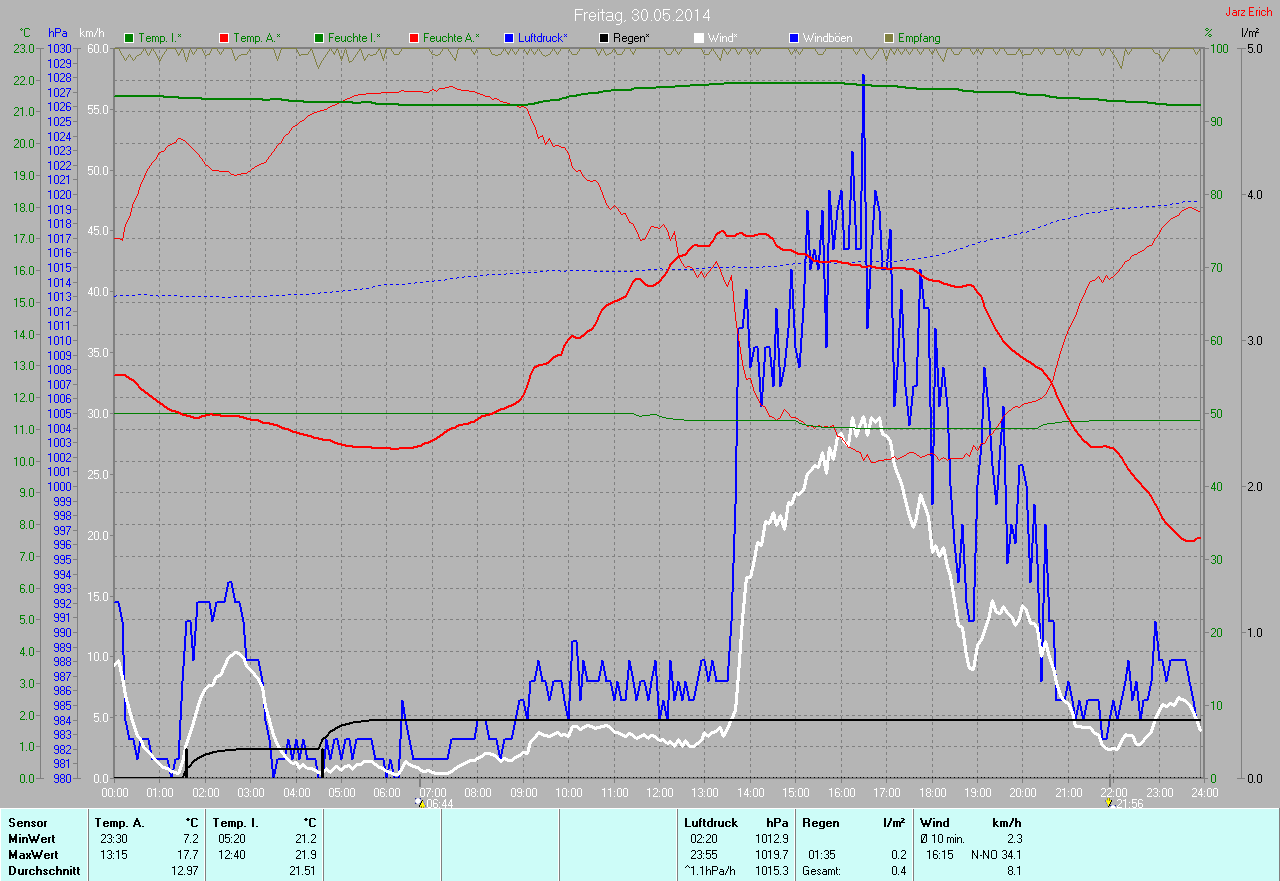Pick the red Feuchte A.* legend swatch
The image size is (1280, 881).
pos(414,38)
